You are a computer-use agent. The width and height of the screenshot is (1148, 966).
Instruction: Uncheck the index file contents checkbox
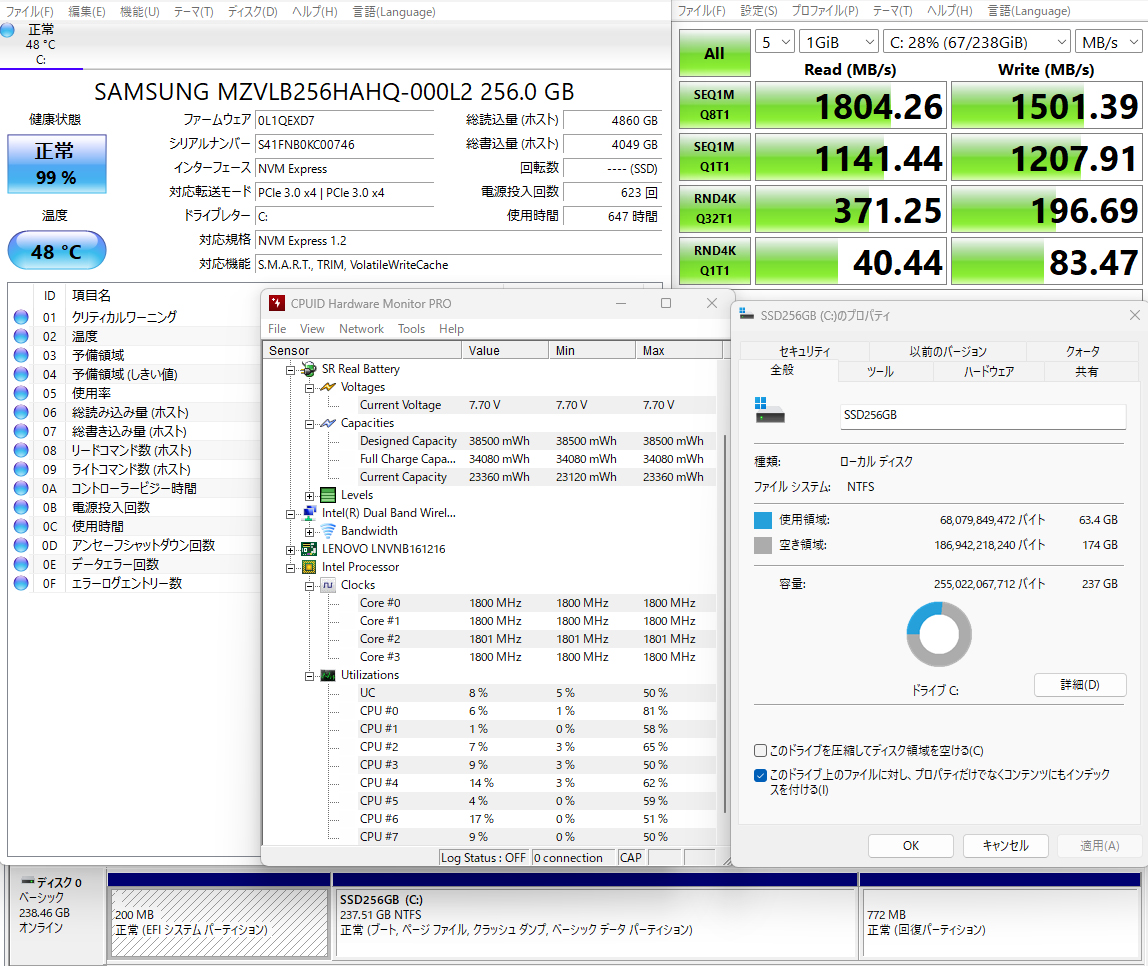pos(761,775)
